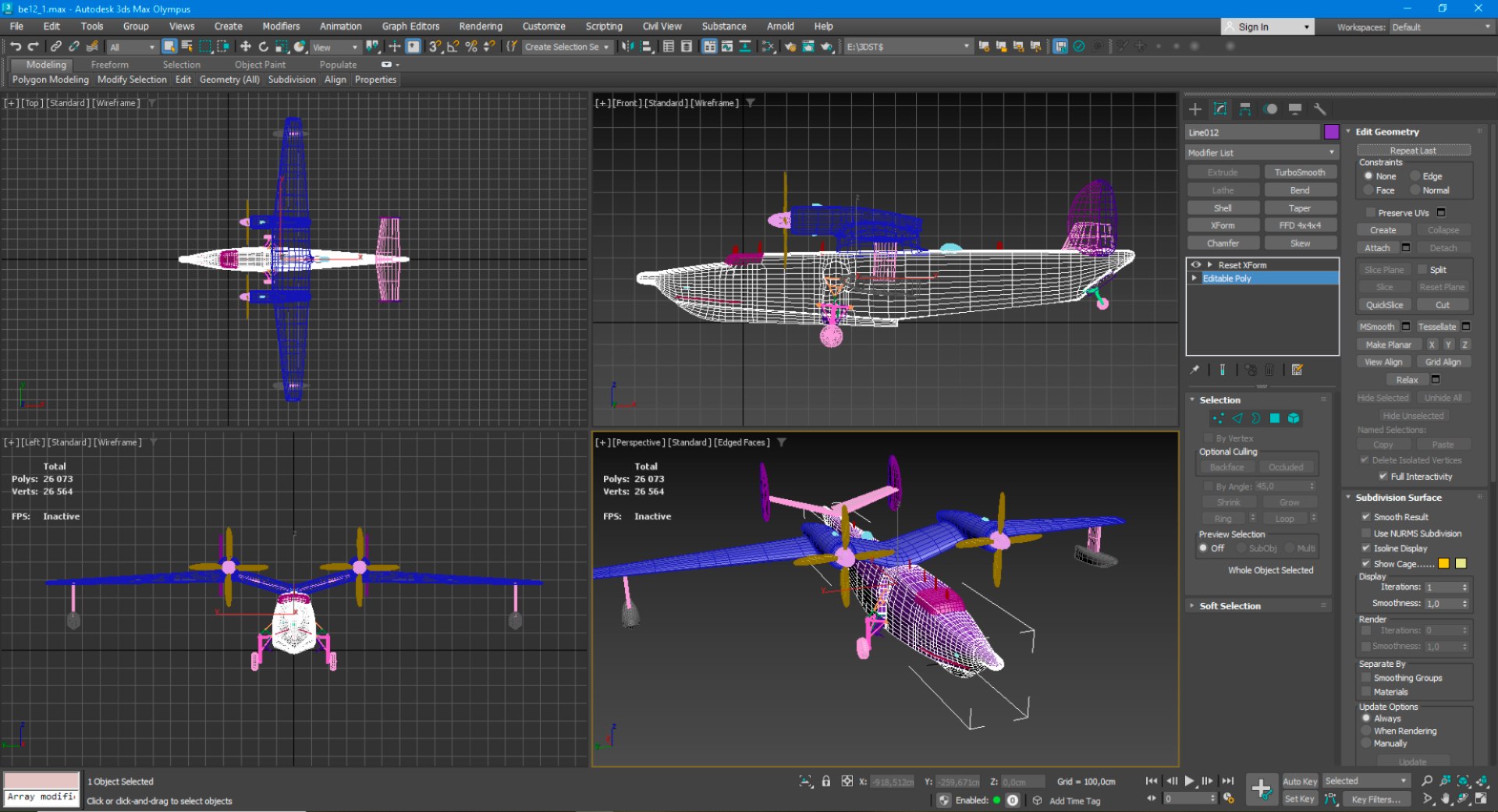Toggle the selection lock padlock icon
The image size is (1498, 812).
[x=826, y=781]
